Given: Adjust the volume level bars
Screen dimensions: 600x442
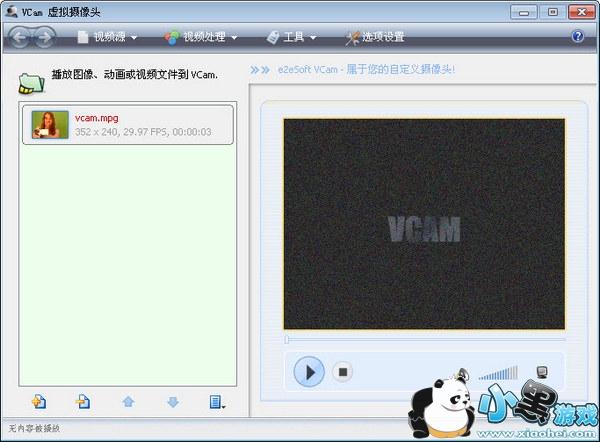Looking at the screenshot, I should (x=498, y=372).
